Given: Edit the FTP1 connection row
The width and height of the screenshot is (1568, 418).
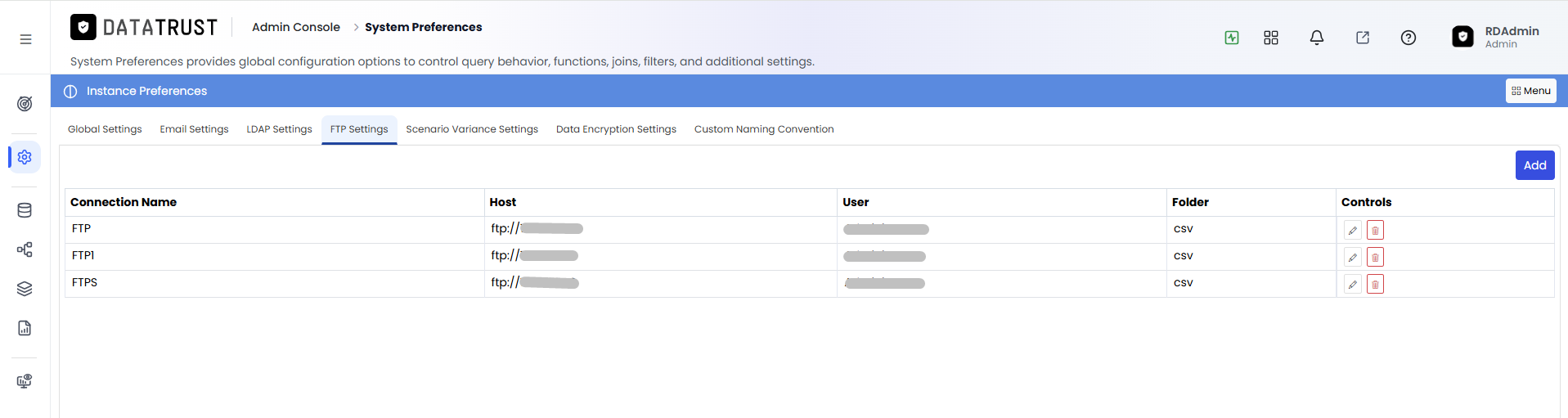Looking at the screenshot, I should [x=1353, y=258].
